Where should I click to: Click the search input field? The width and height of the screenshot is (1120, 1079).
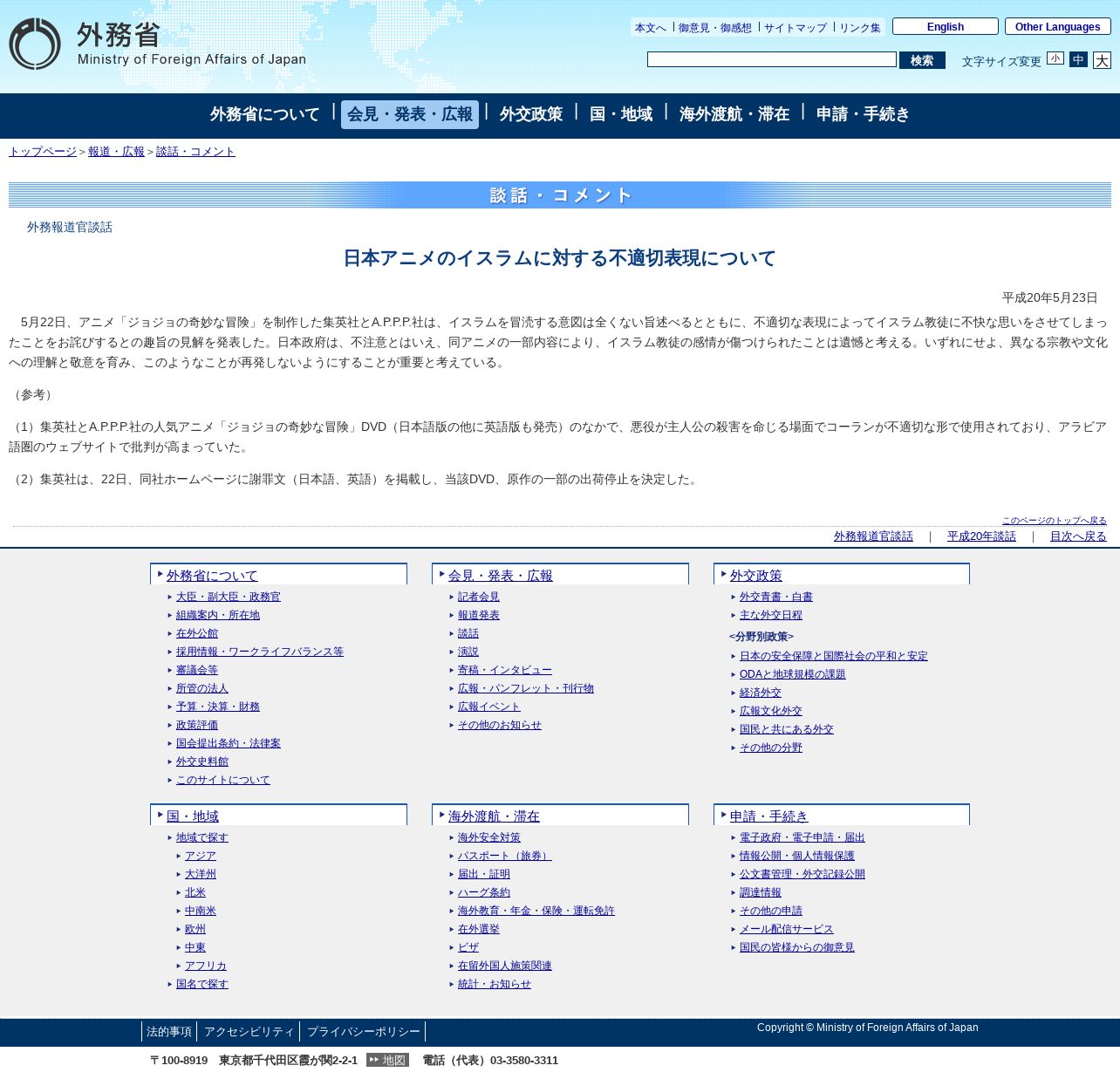pos(772,59)
